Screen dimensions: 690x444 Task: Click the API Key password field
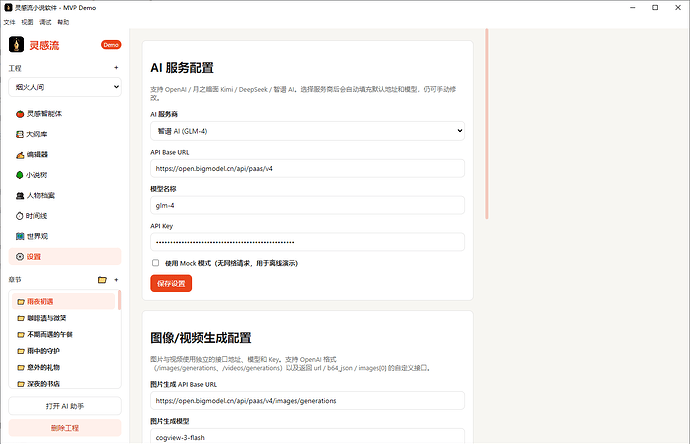point(308,242)
